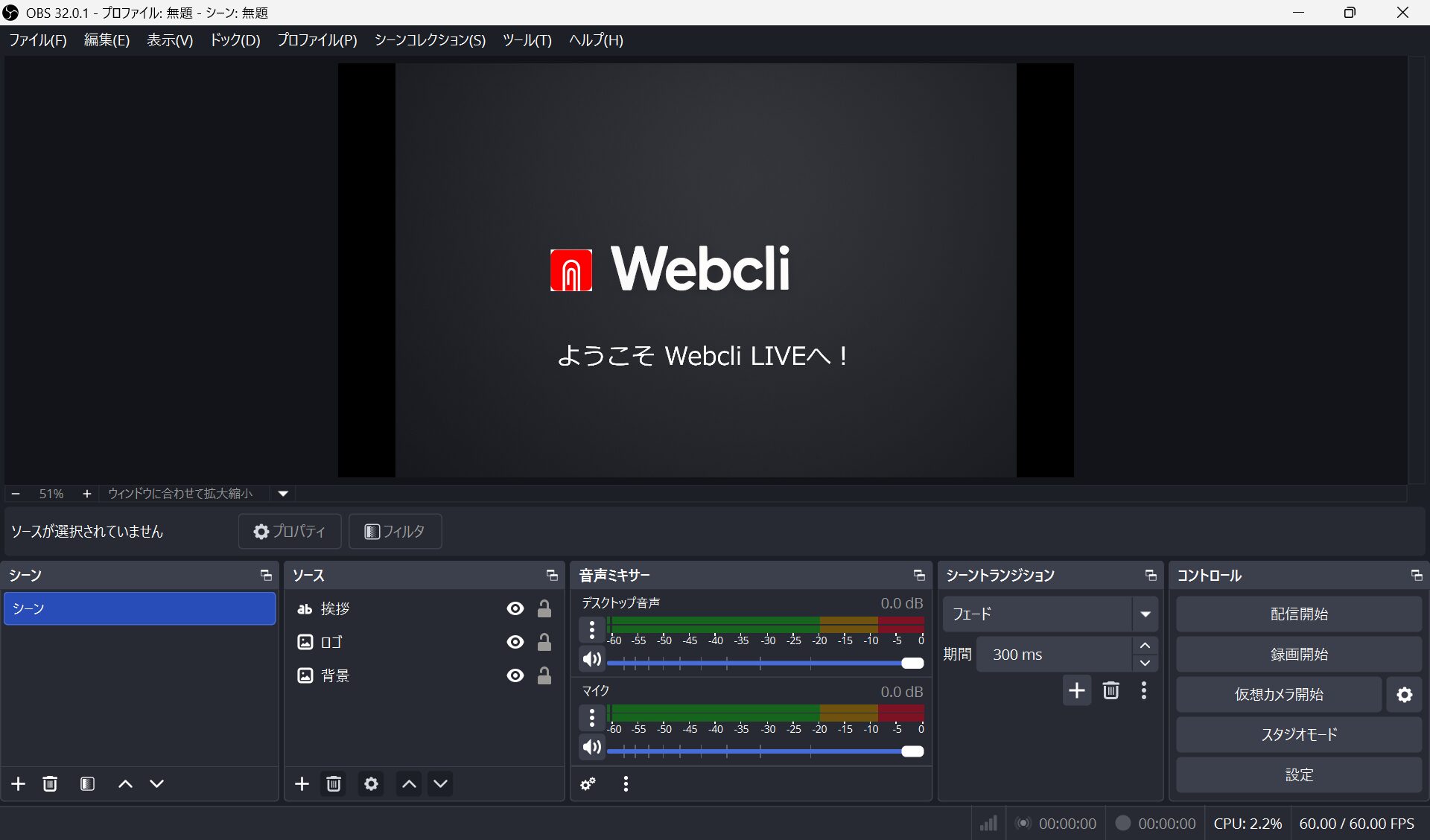Open advanced audio properties gears icon

click(x=588, y=783)
